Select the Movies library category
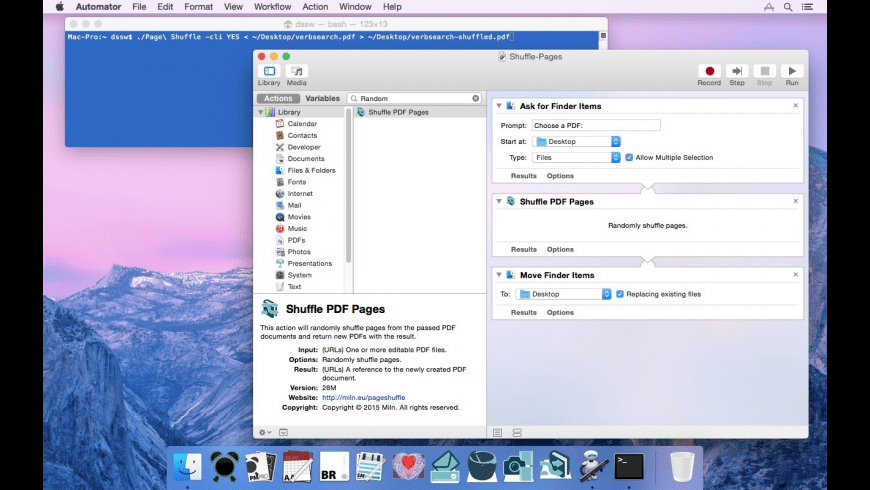Viewport: 870px width, 490px height. pos(299,217)
